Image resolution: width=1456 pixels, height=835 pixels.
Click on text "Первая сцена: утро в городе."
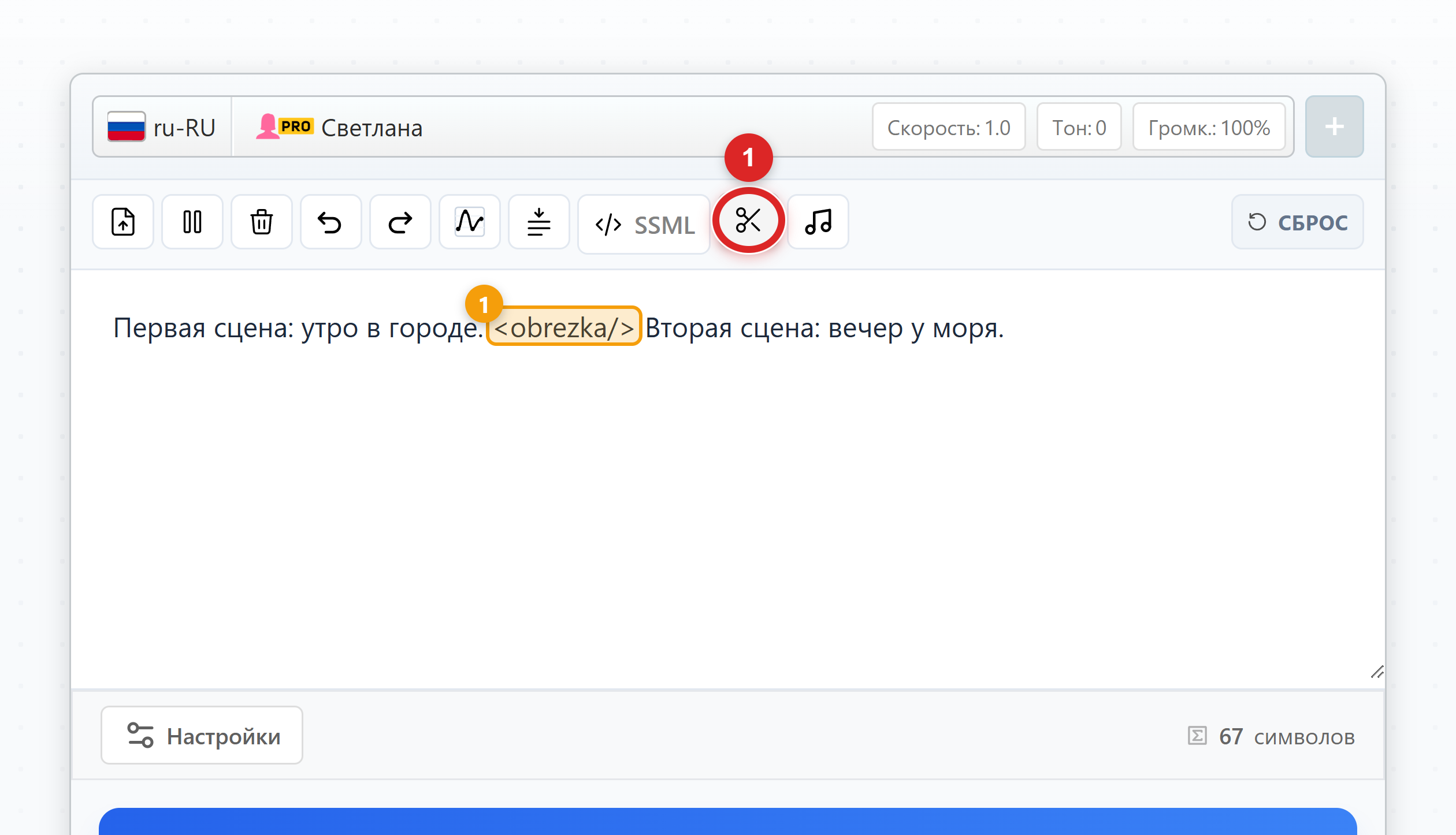(x=298, y=328)
